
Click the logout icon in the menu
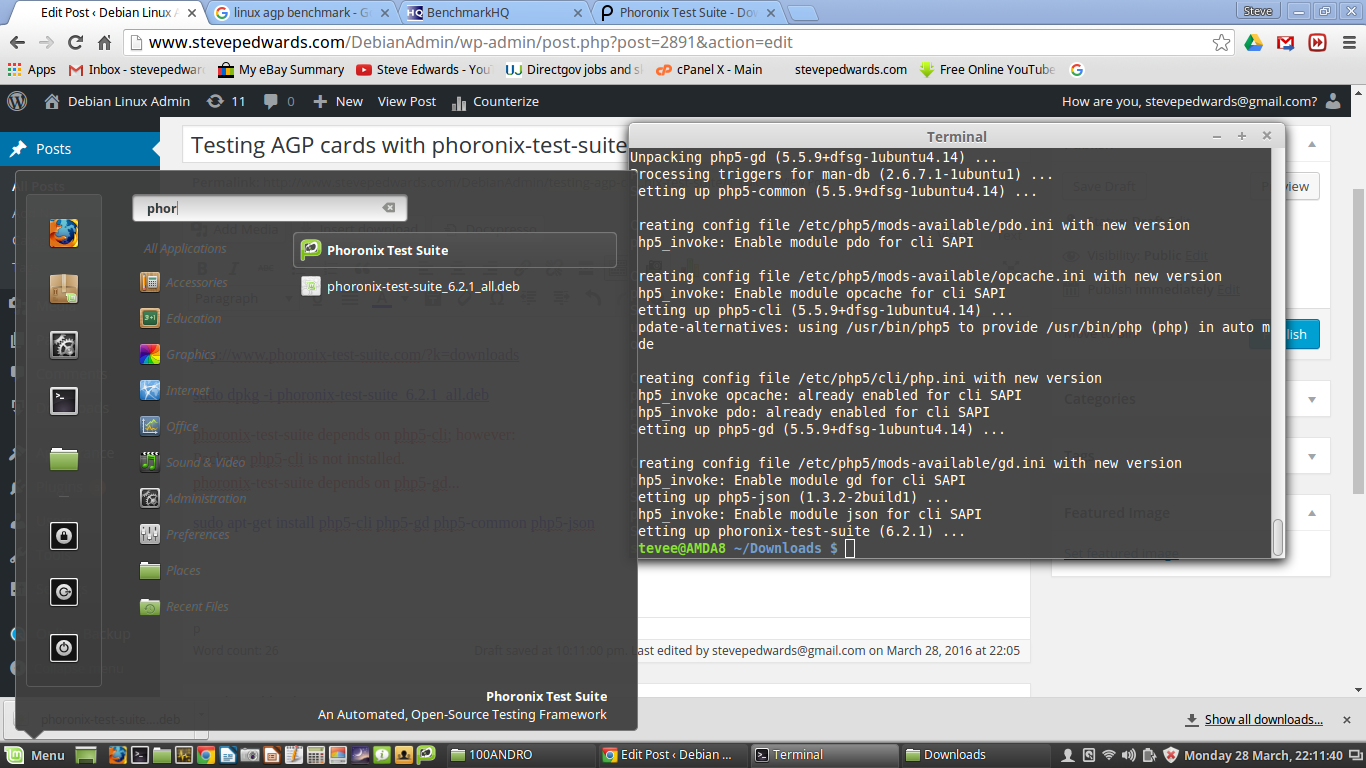click(64, 592)
